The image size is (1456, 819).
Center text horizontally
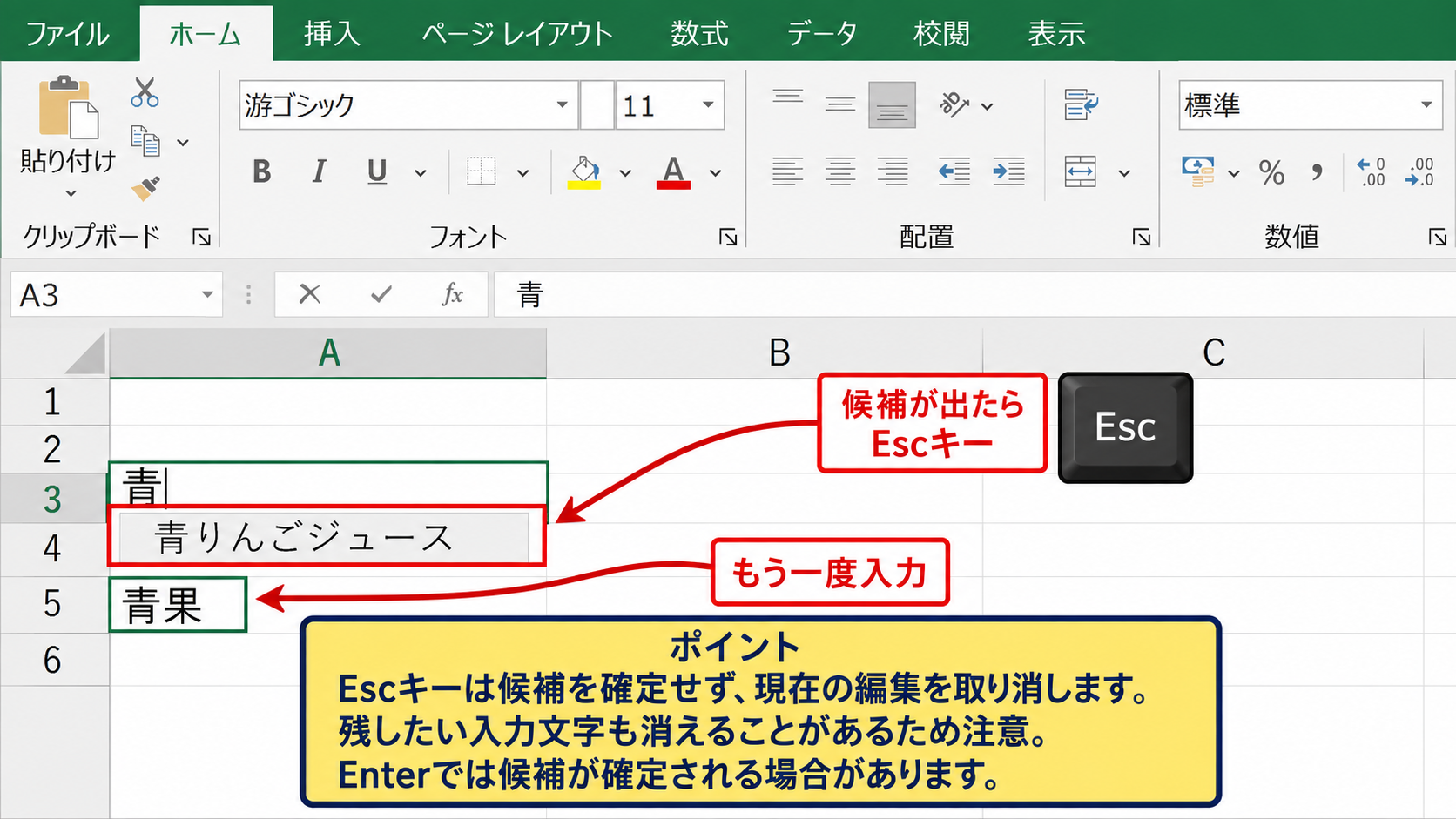click(839, 171)
